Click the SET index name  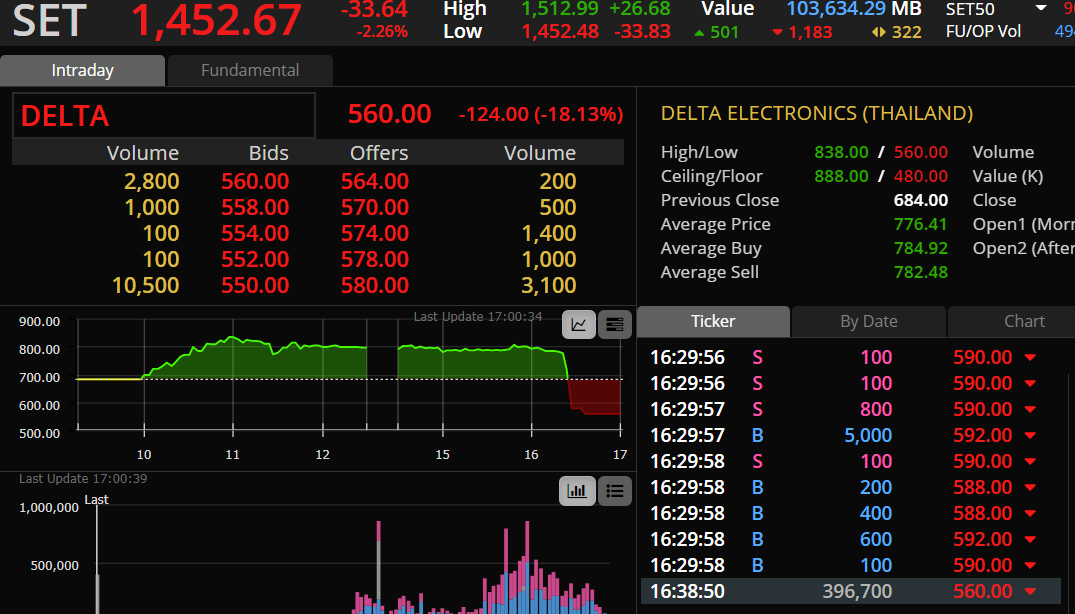(49, 20)
